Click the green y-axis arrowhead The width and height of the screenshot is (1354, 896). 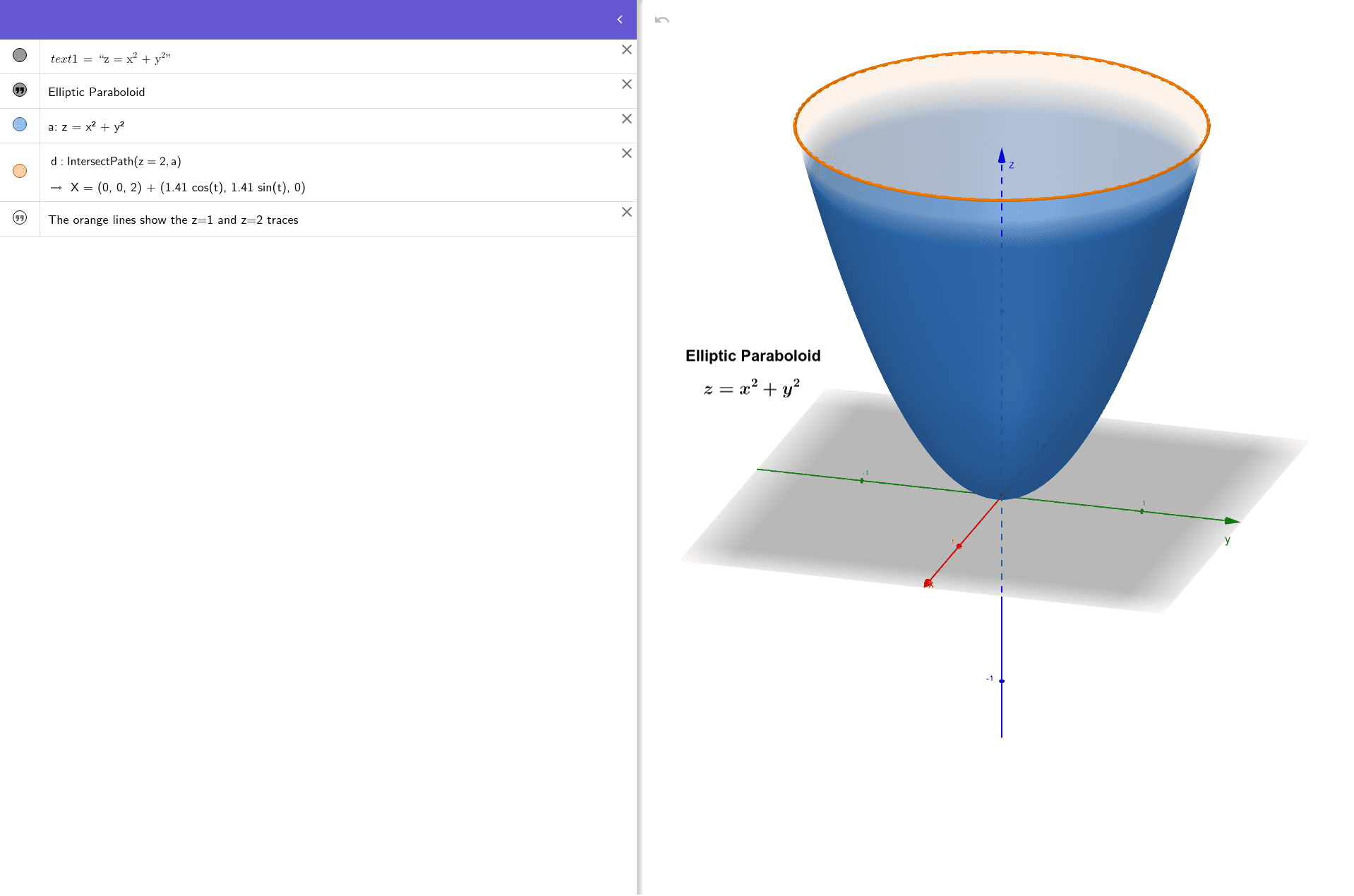coord(1232,521)
